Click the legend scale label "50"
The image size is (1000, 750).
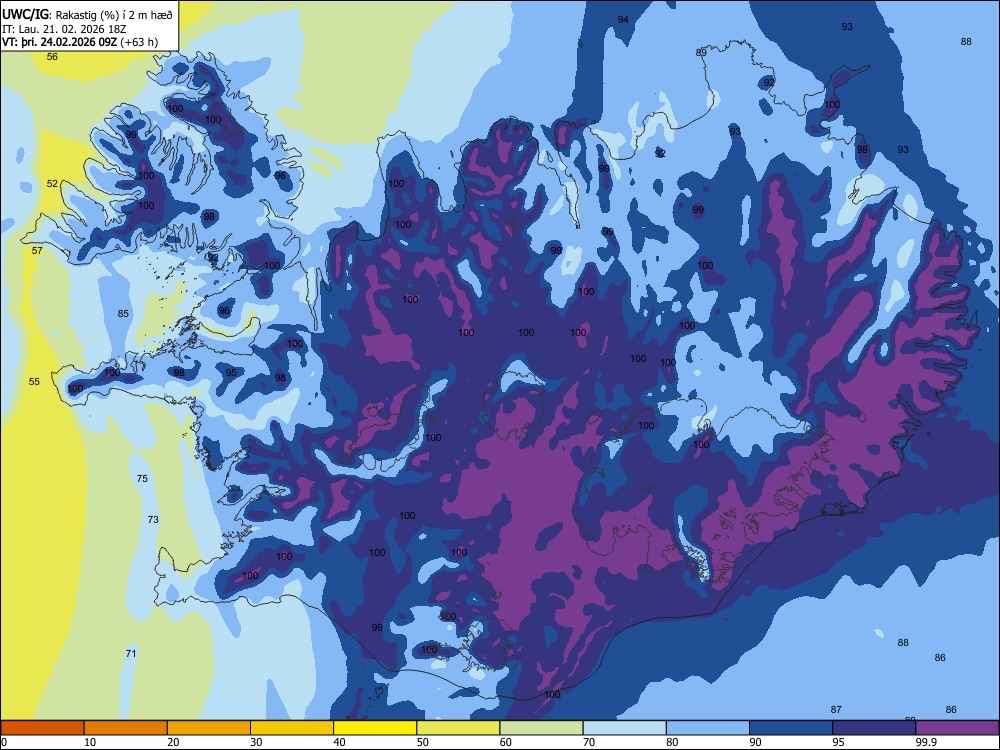(x=422, y=742)
